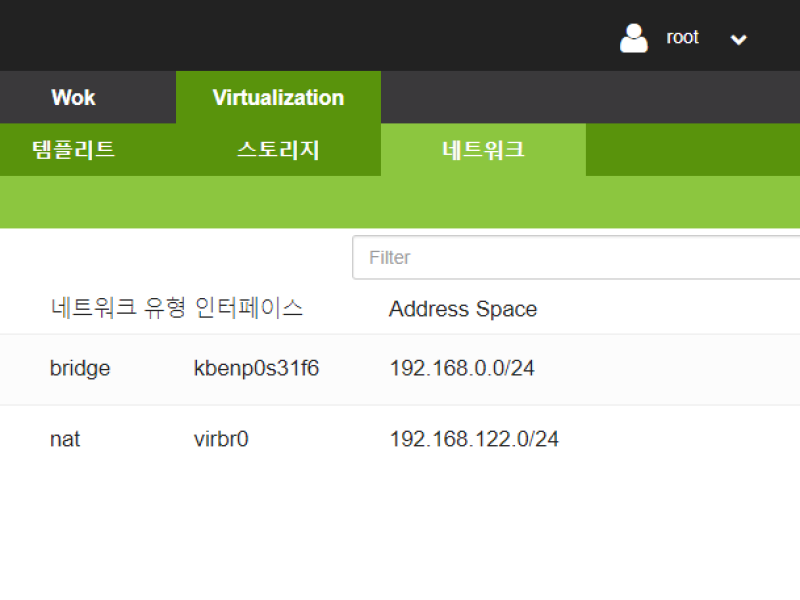Viewport: 800px width, 600px height.
Task: Expand the root user dropdown chevron
Action: click(x=738, y=39)
